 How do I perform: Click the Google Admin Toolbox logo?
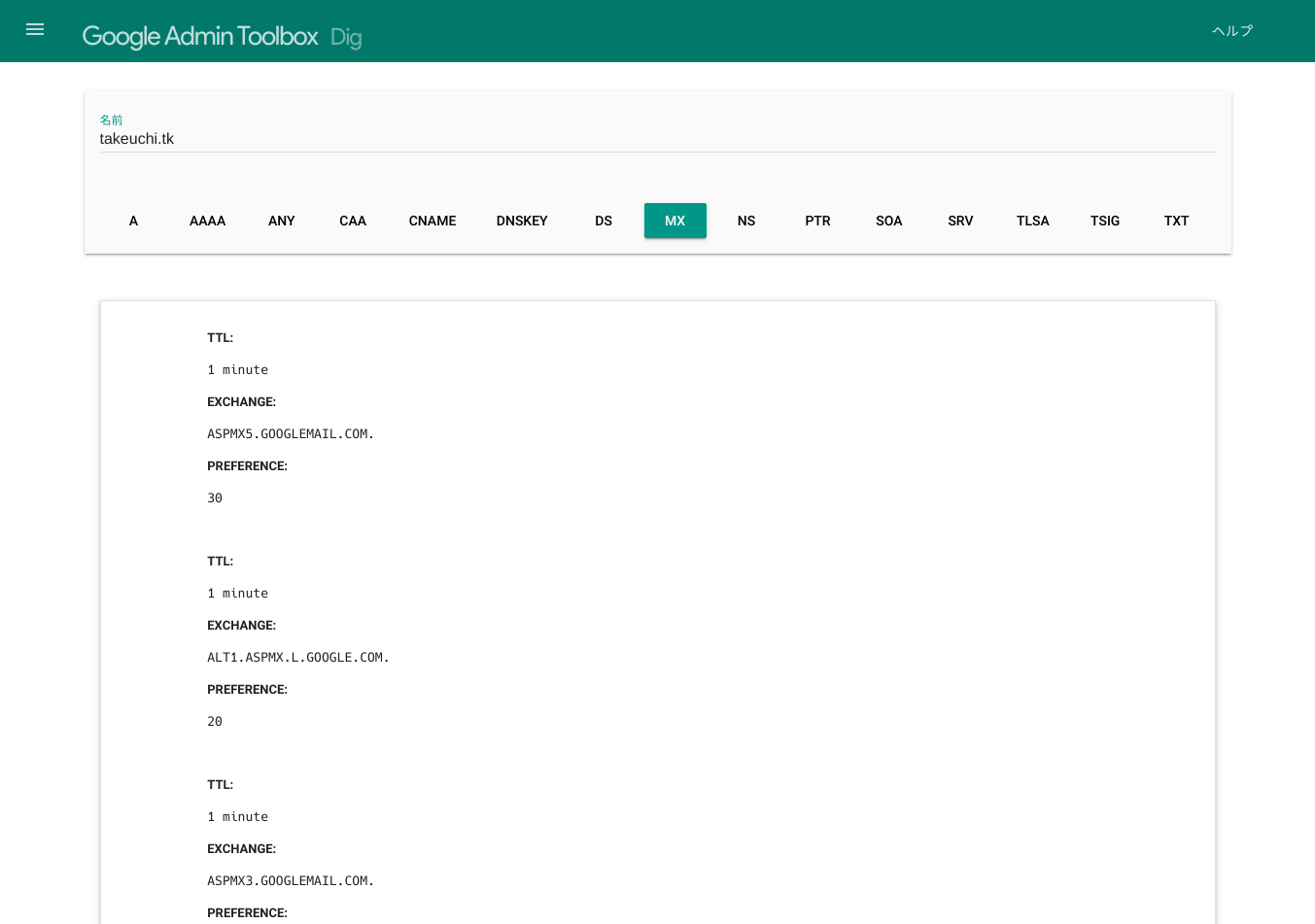(x=200, y=36)
